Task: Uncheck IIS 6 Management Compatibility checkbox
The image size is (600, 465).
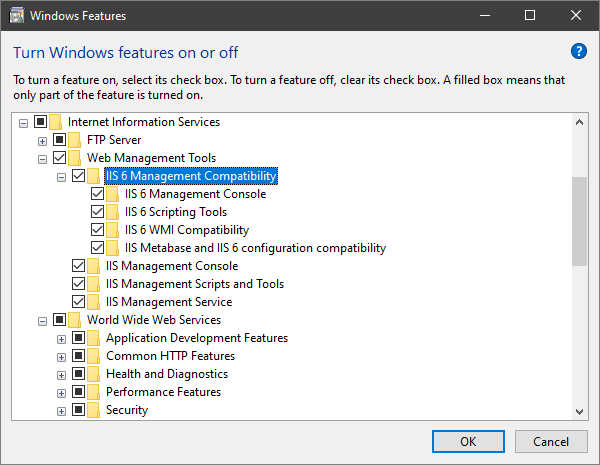Action: pos(78,176)
